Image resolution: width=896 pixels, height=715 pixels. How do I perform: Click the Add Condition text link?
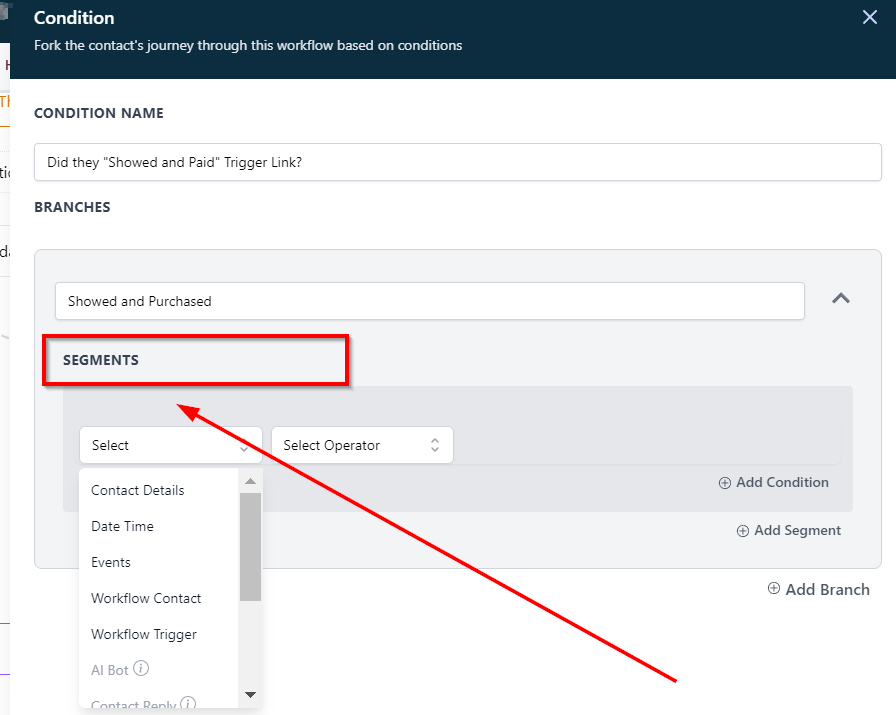tap(782, 482)
